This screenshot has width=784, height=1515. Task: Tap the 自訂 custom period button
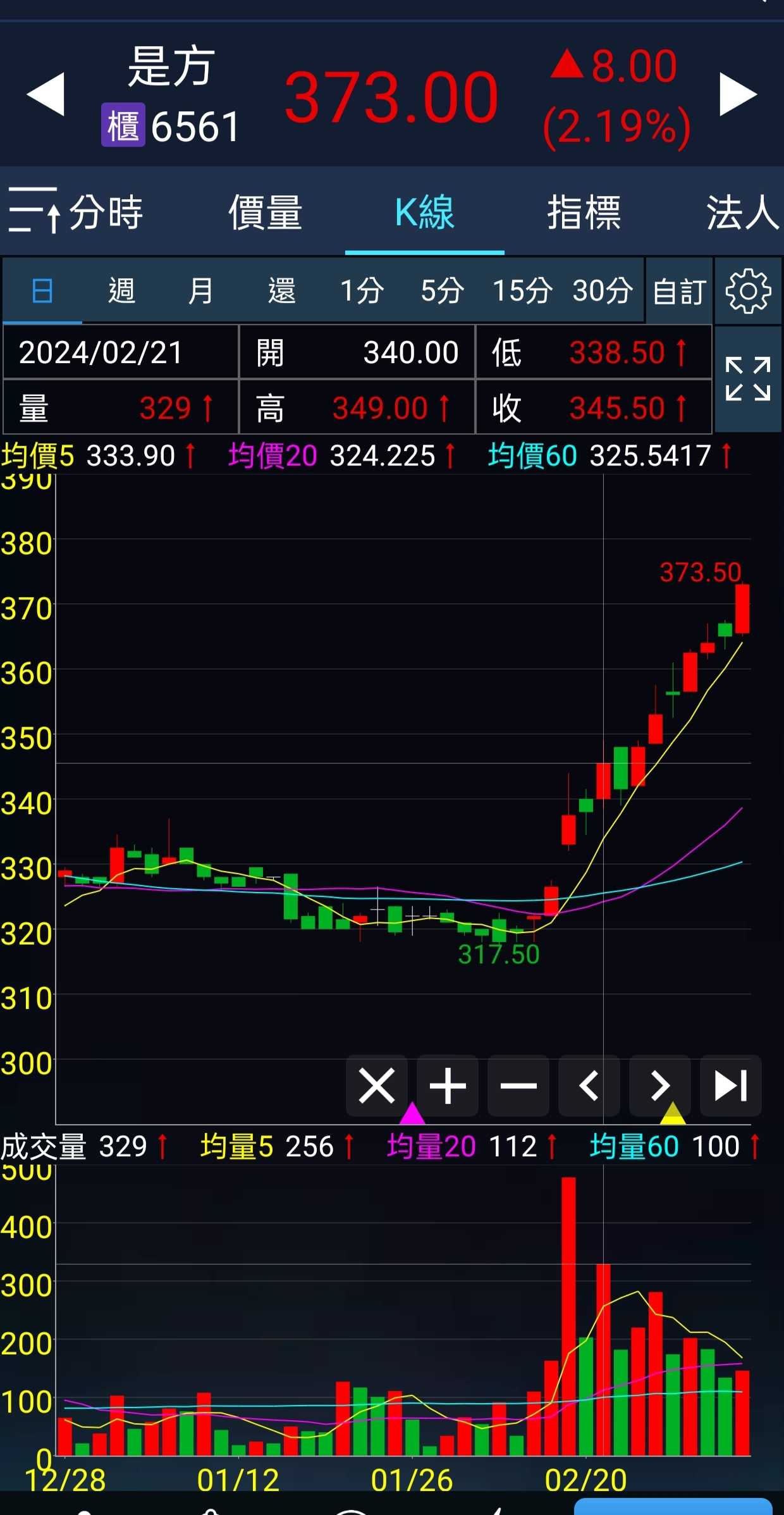pos(679,291)
